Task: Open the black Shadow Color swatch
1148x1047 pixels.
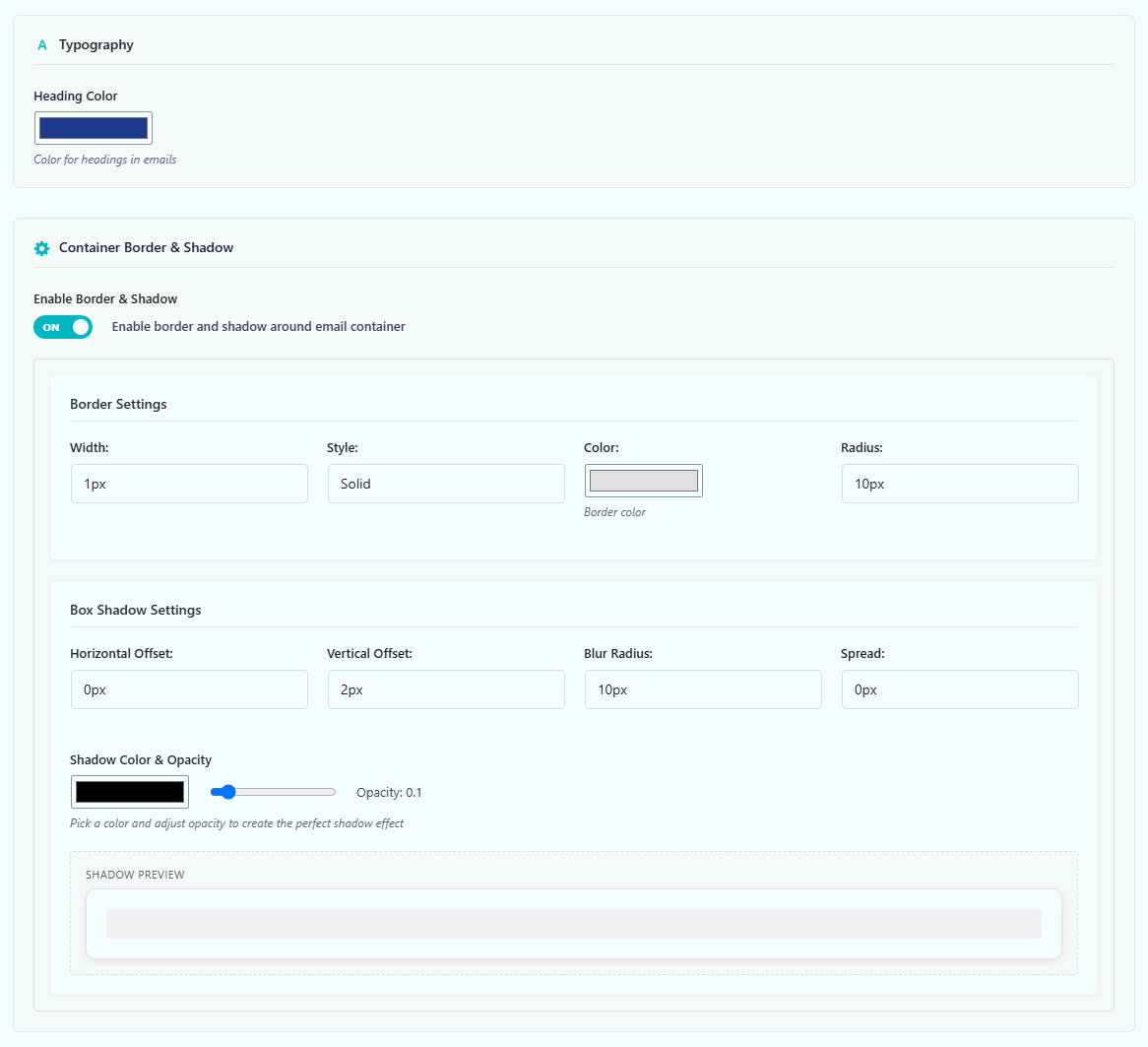Action: click(130, 792)
